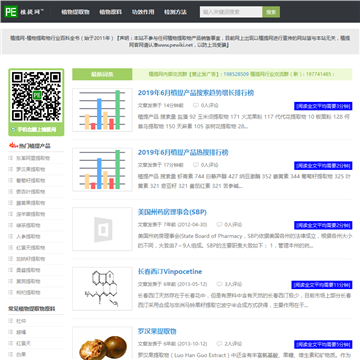Open 加纳籽提取物 in sidebar list

coord(31,259)
